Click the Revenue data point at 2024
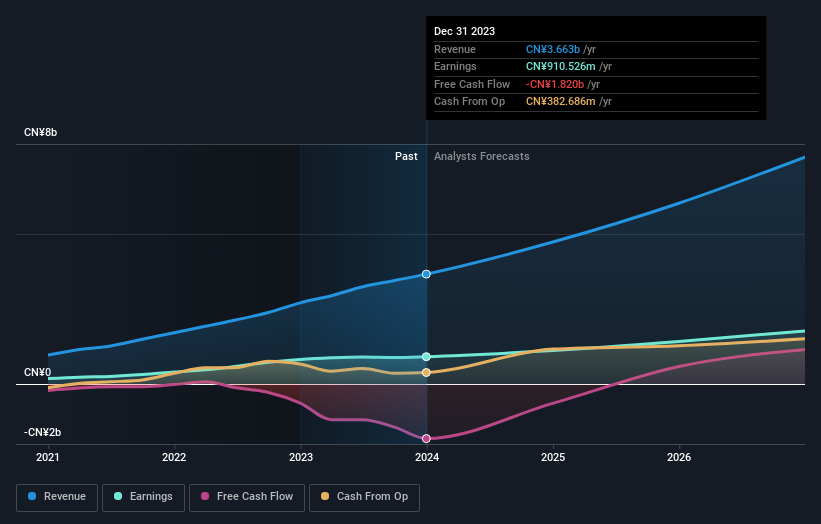Screen dimensions: 821x524 coord(426,274)
